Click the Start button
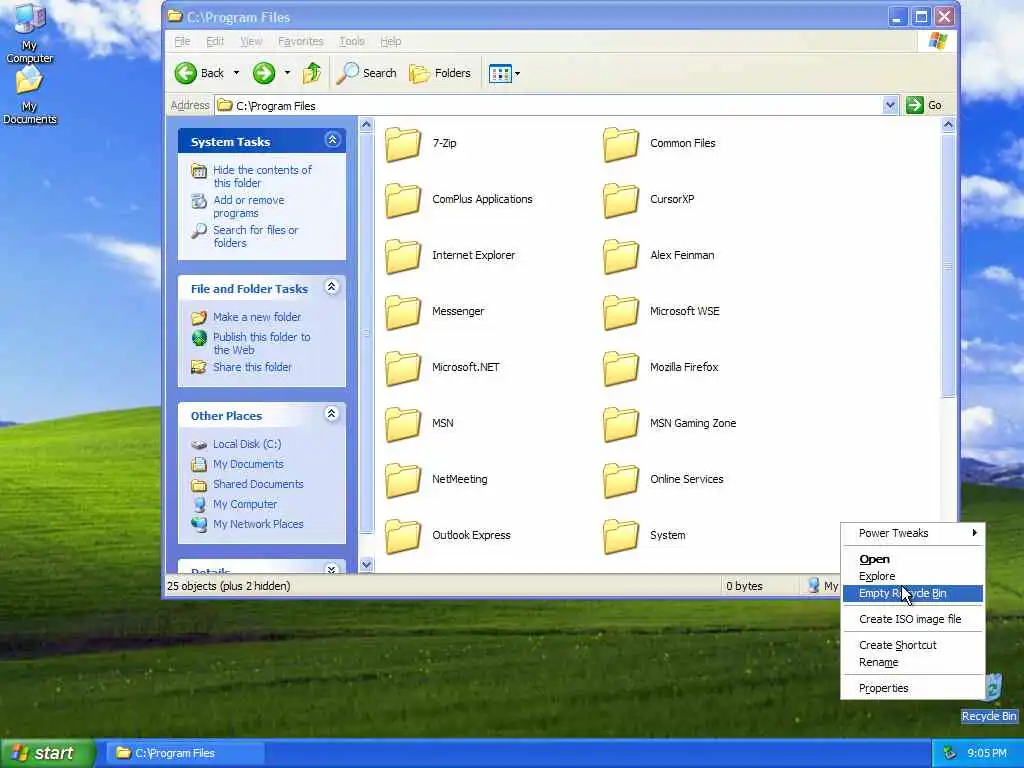The height and width of the screenshot is (768, 1024). (x=47, y=753)
